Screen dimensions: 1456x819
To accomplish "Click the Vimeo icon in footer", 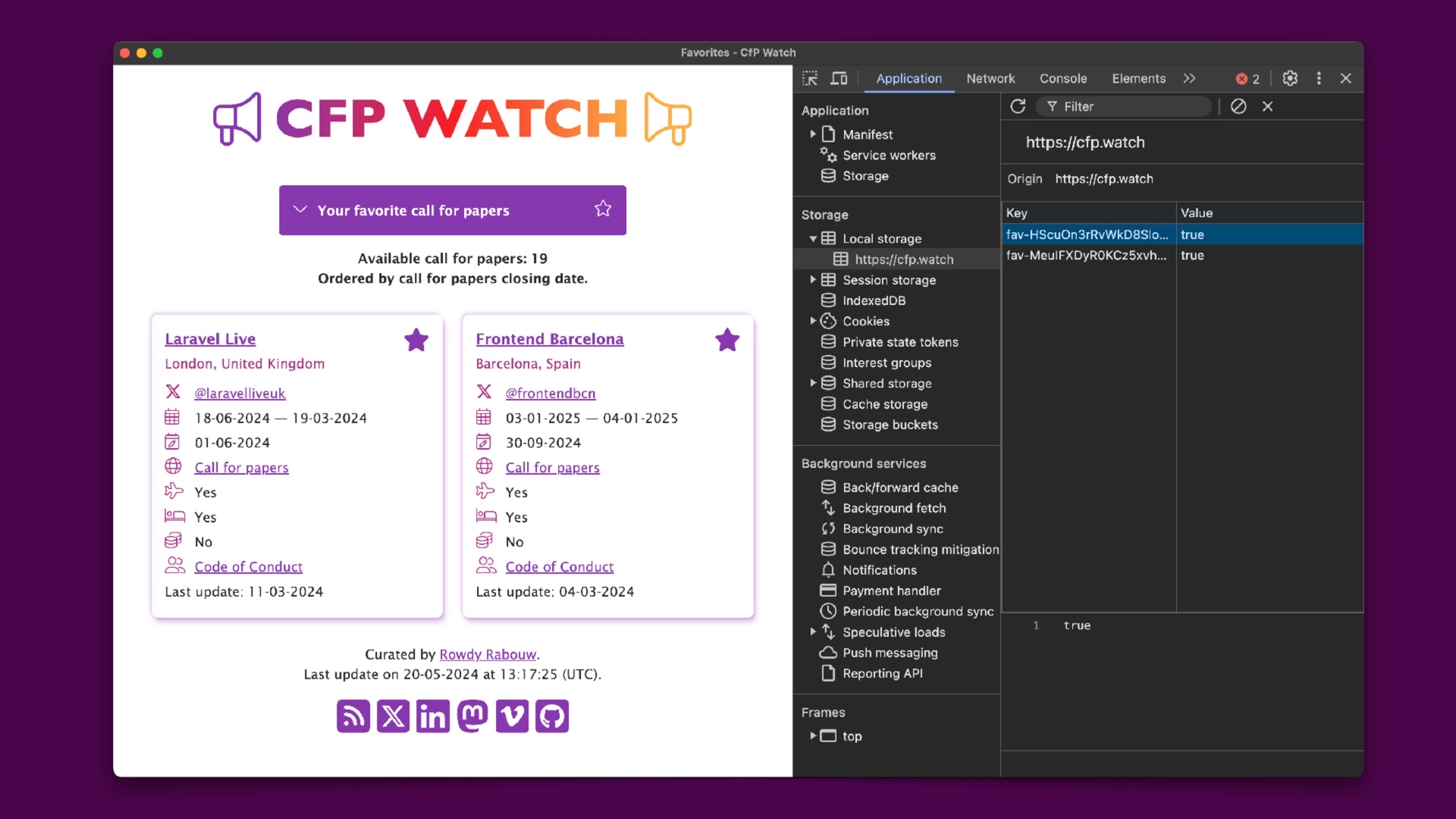I will (512, 716).
